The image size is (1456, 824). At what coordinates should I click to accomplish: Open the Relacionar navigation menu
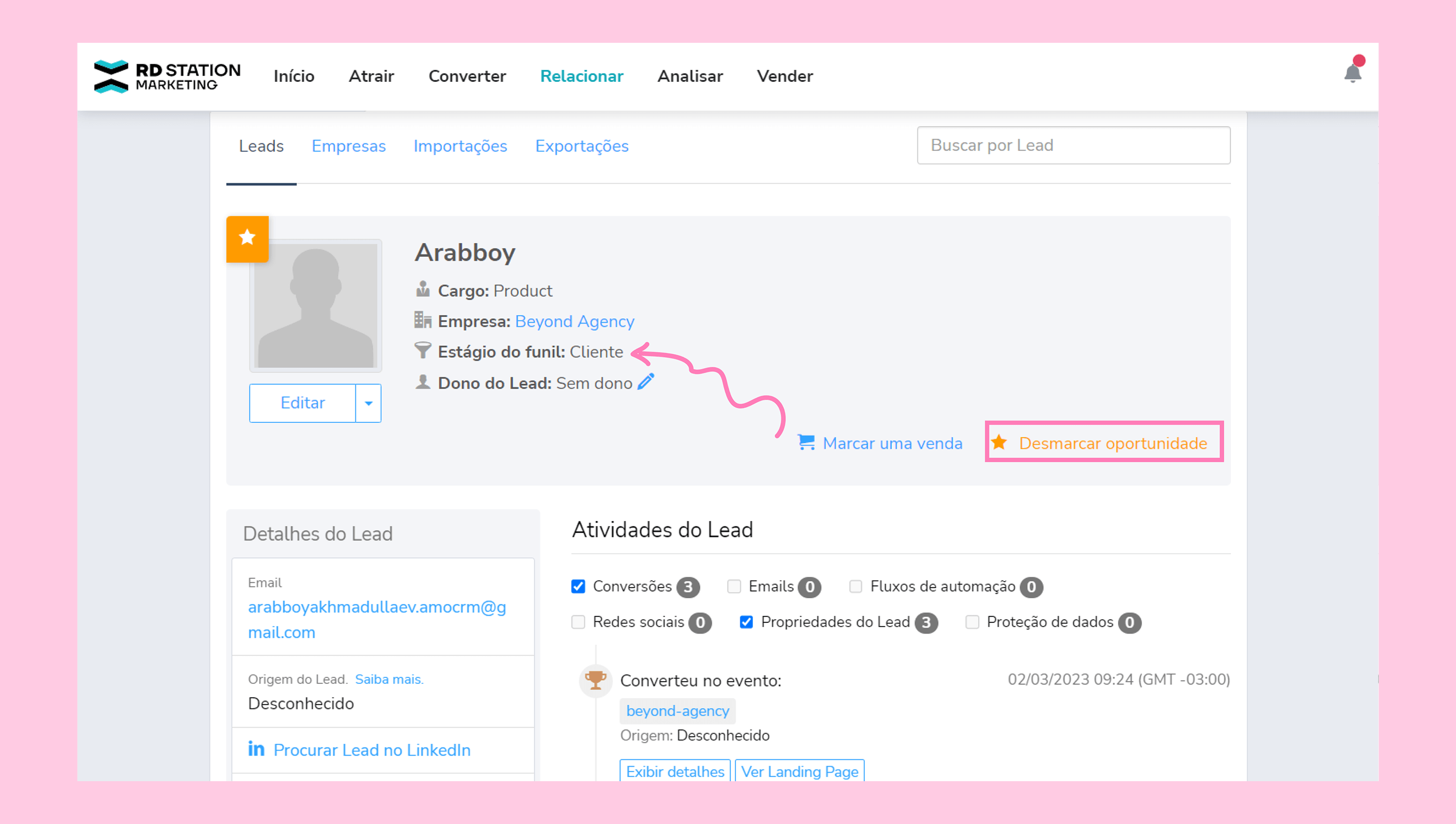pos(581,76)
